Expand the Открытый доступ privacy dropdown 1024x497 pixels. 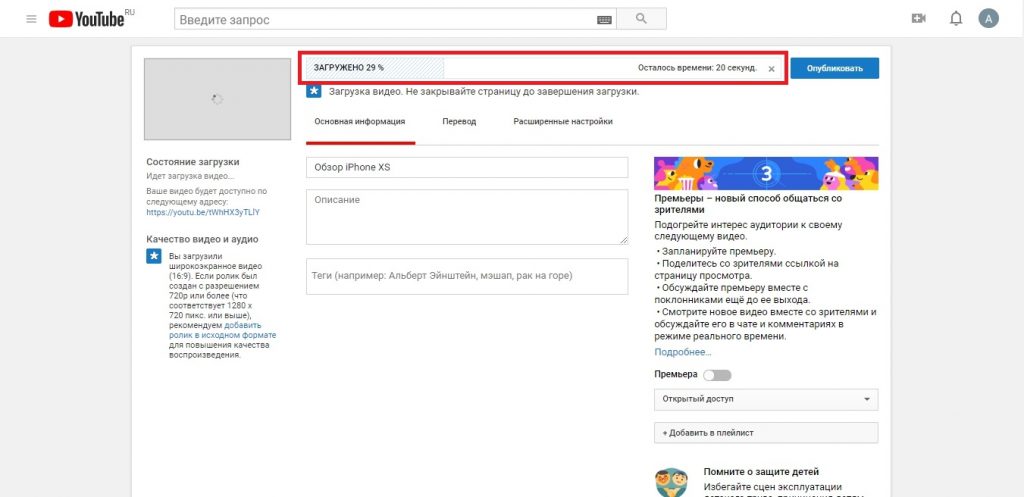[766, 399]
